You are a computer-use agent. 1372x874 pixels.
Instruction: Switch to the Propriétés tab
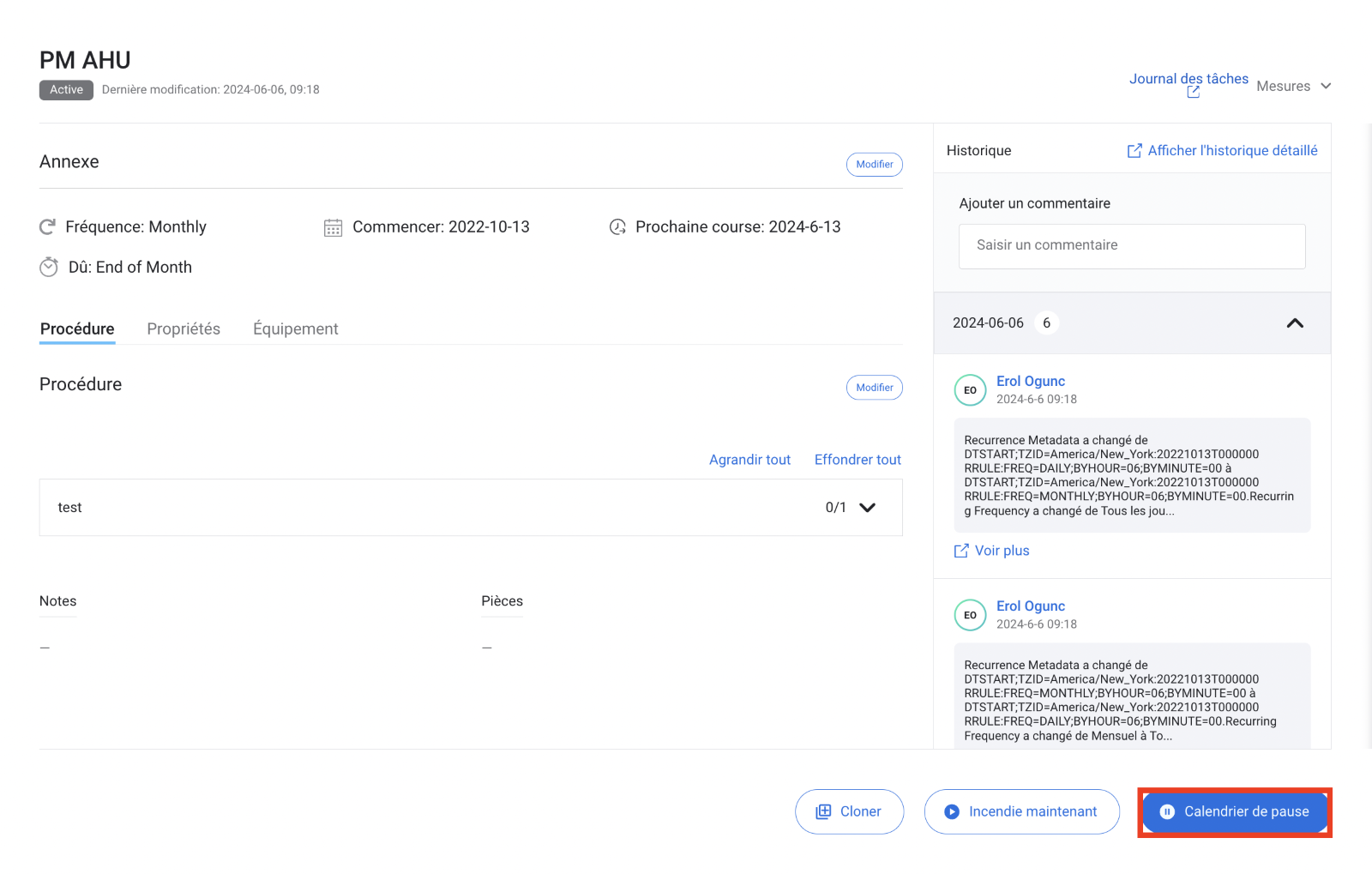pos(184,329)
